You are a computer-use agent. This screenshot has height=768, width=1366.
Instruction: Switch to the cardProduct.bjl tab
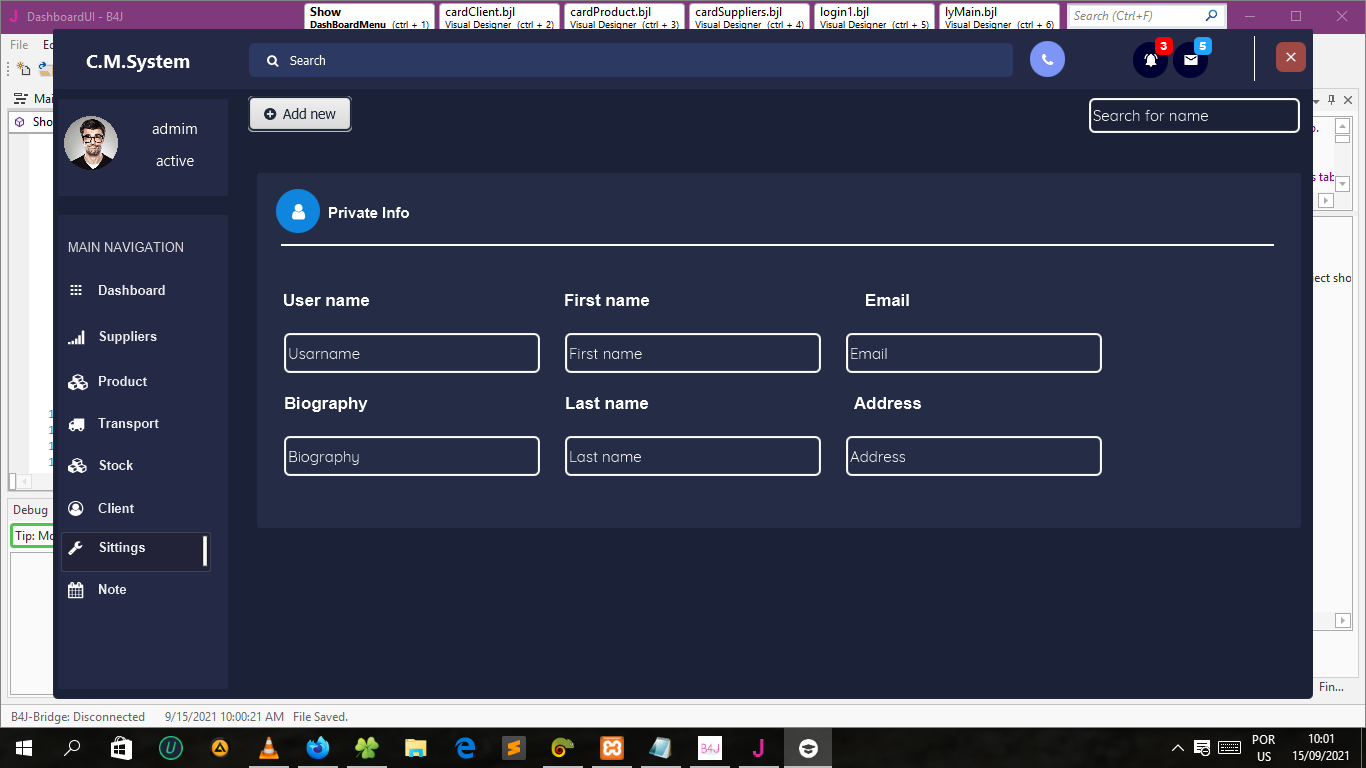pos(625,17)
